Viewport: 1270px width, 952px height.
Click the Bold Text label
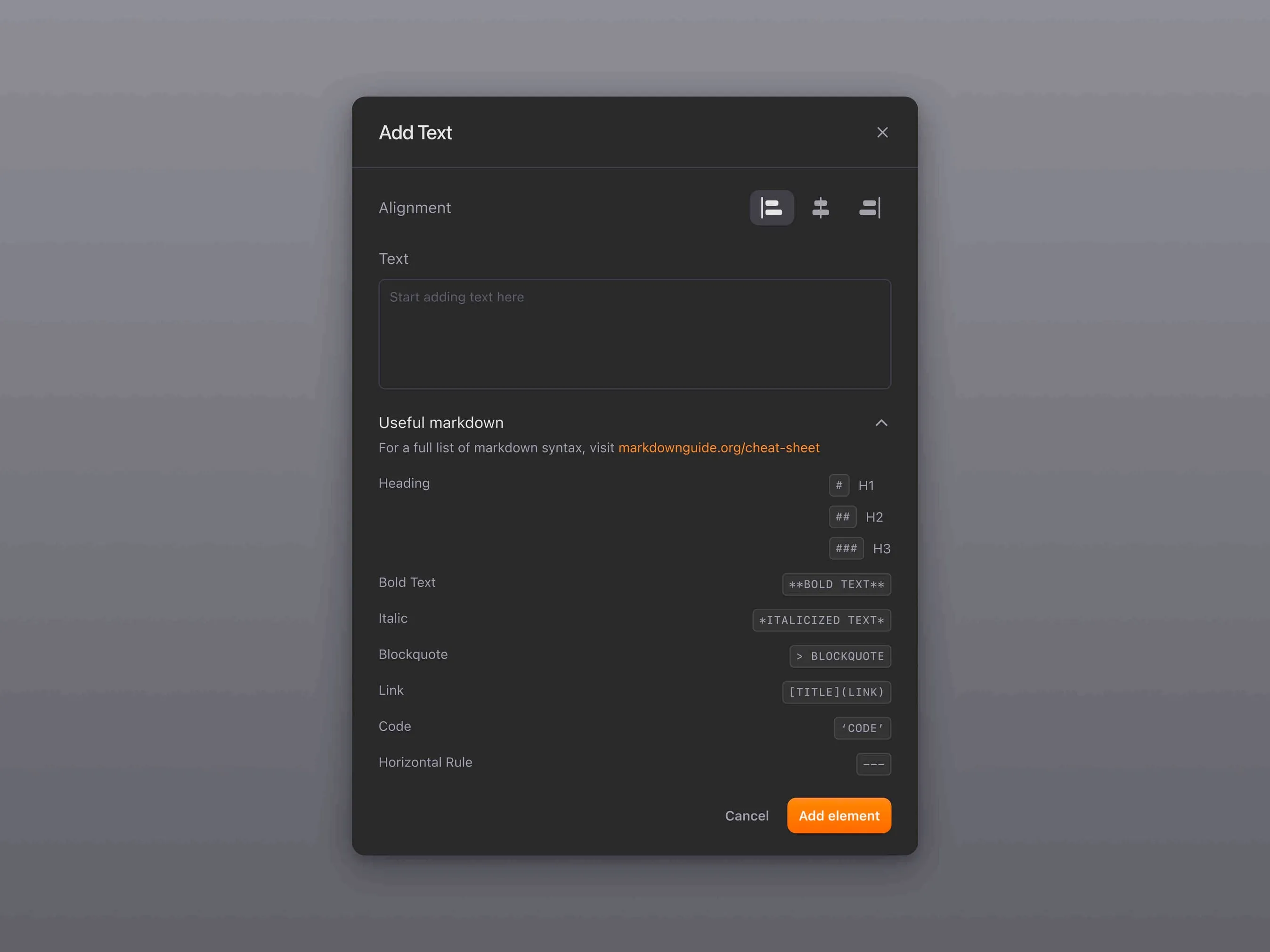coord(407,582)
